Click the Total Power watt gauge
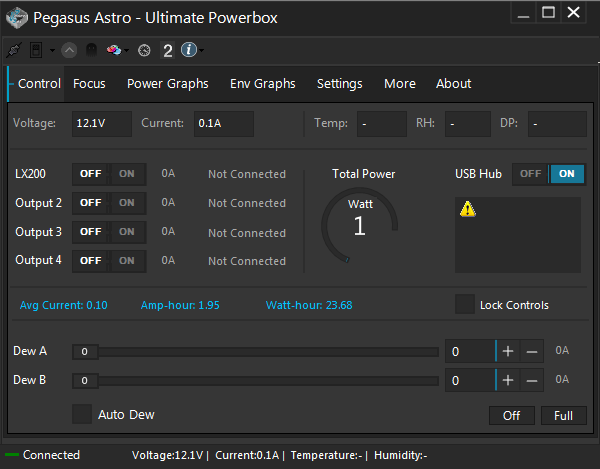Image resolution: width=600 pixels, height=469 pixels. [x=360, y=225]
